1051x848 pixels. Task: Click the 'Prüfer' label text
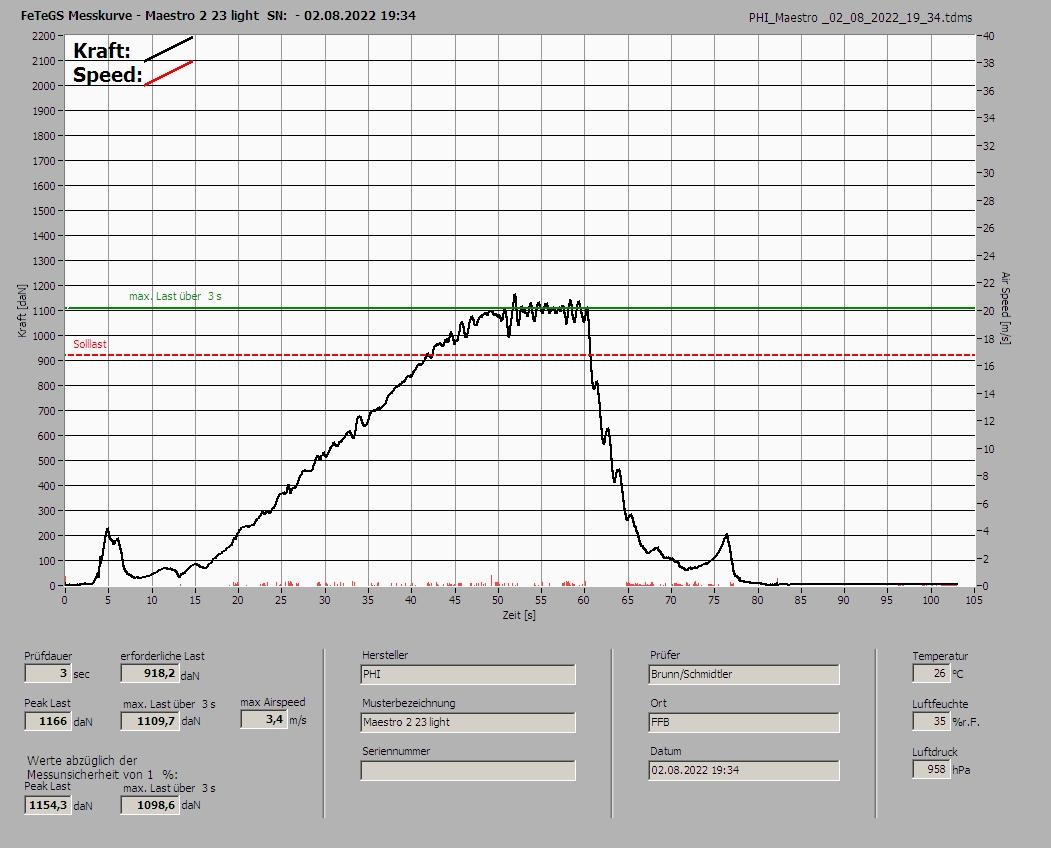[665, 655]
